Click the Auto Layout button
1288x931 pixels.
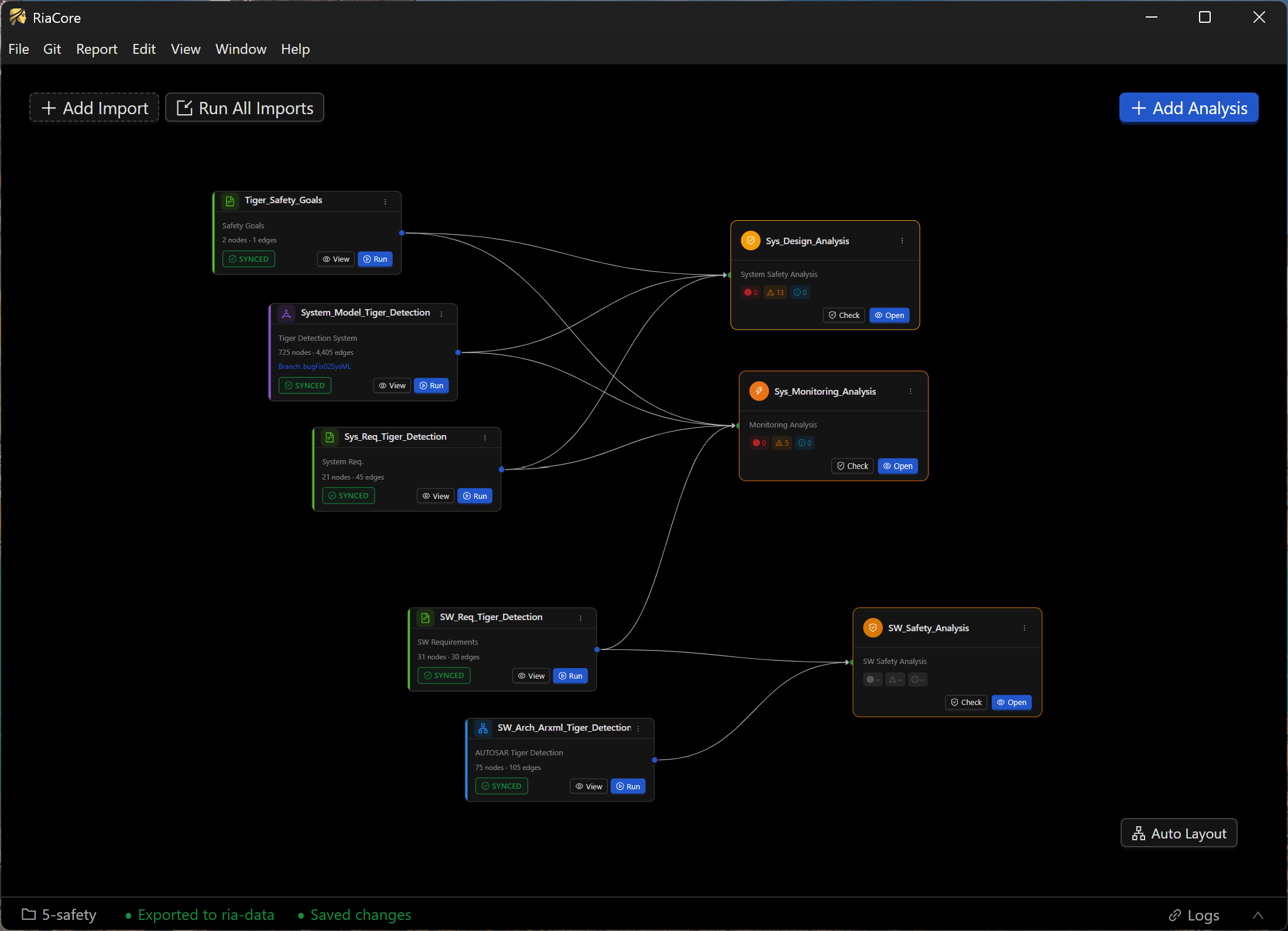1179,833
